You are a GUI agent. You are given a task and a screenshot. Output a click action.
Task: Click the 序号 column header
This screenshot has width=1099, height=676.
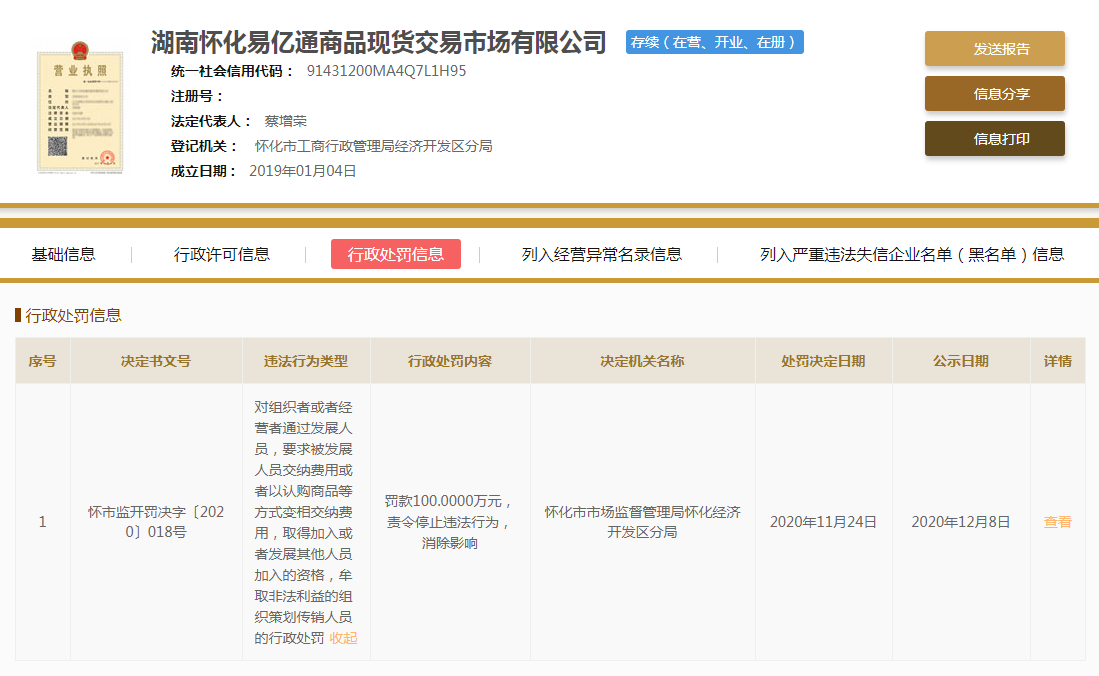[42, 361]
